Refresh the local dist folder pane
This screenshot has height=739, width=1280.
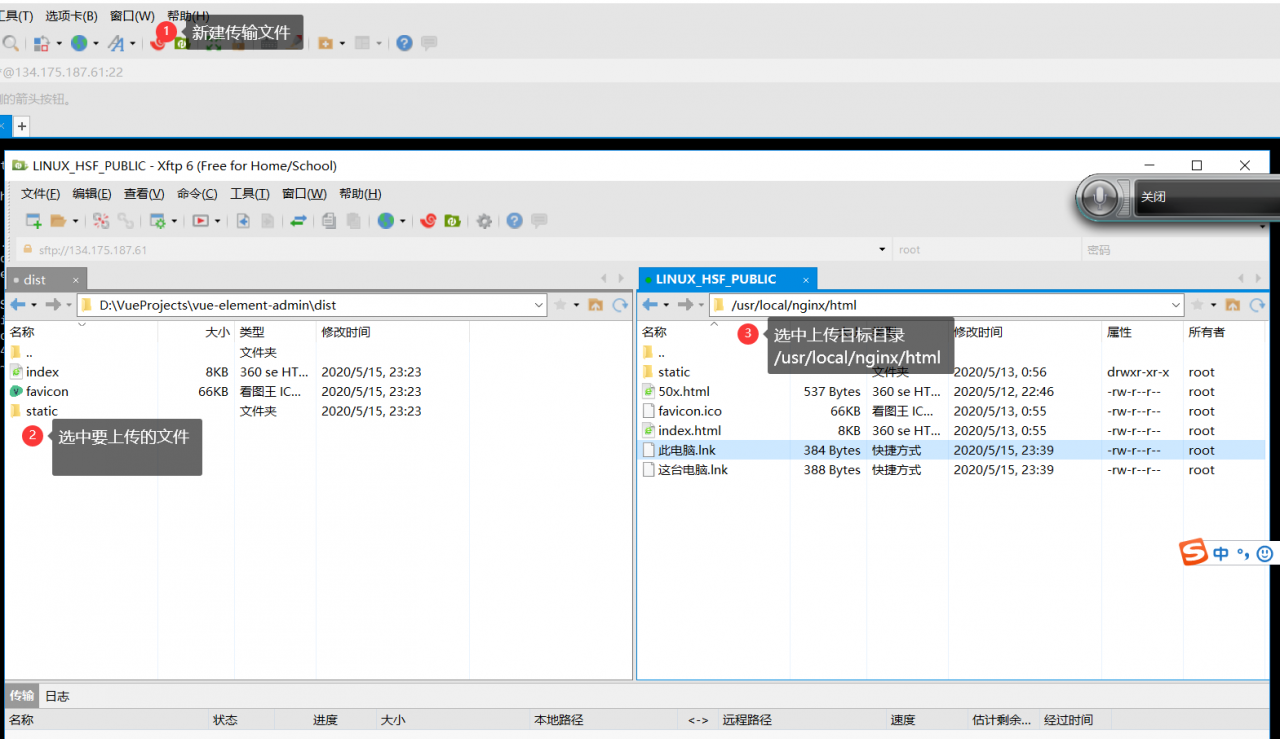(x=619, y=305)
